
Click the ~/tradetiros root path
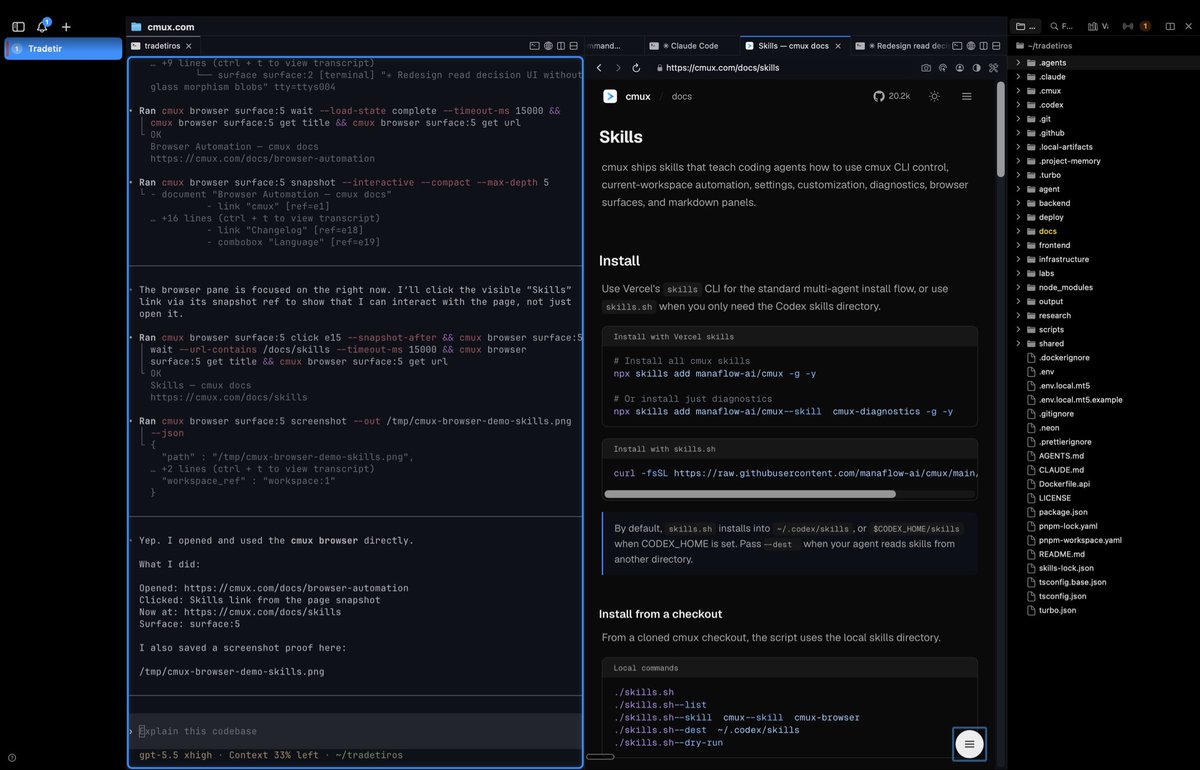[x=1046, y=45]
